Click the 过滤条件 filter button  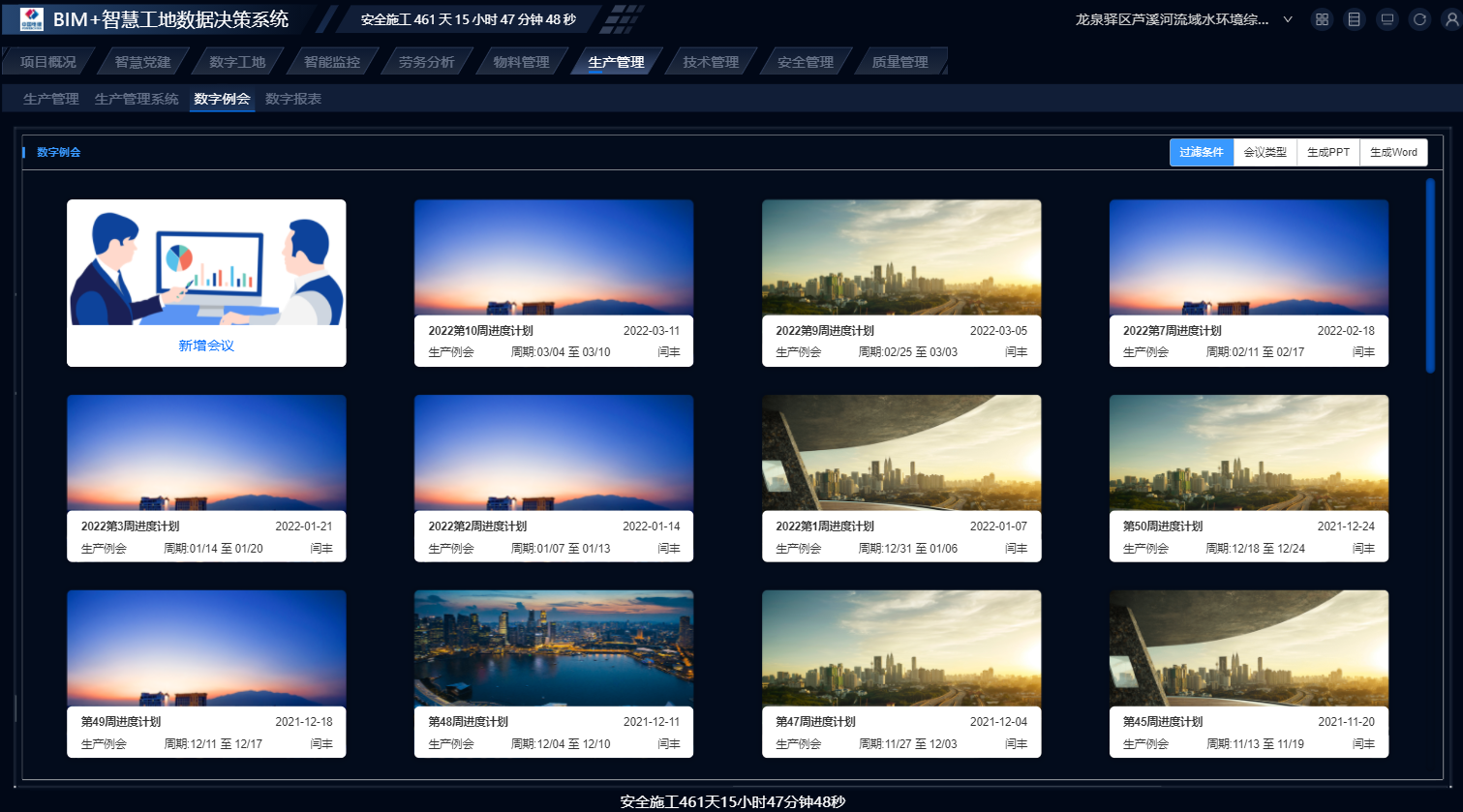tap(1202, 152)
